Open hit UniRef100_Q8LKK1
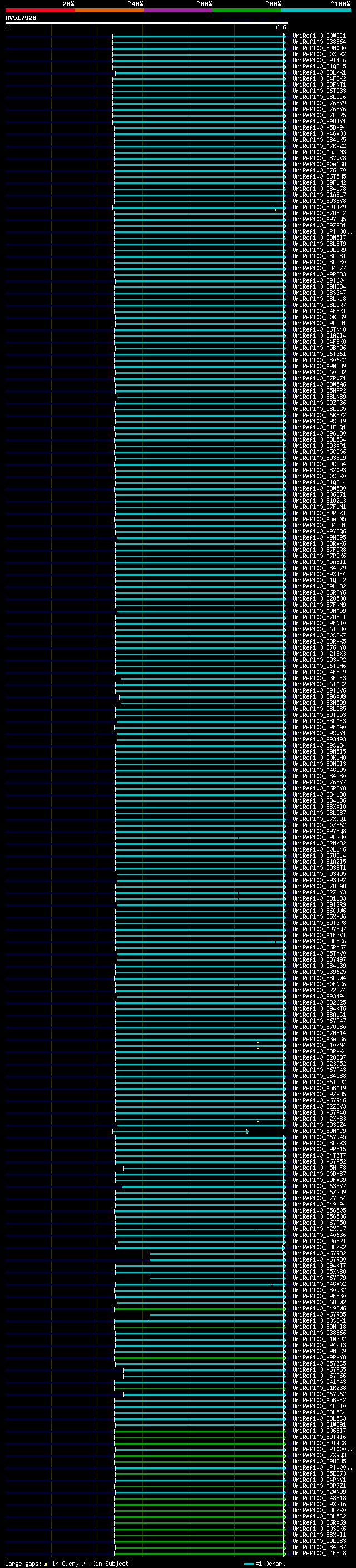Screen dimensions: 356x1568 [x=319, y=72]
